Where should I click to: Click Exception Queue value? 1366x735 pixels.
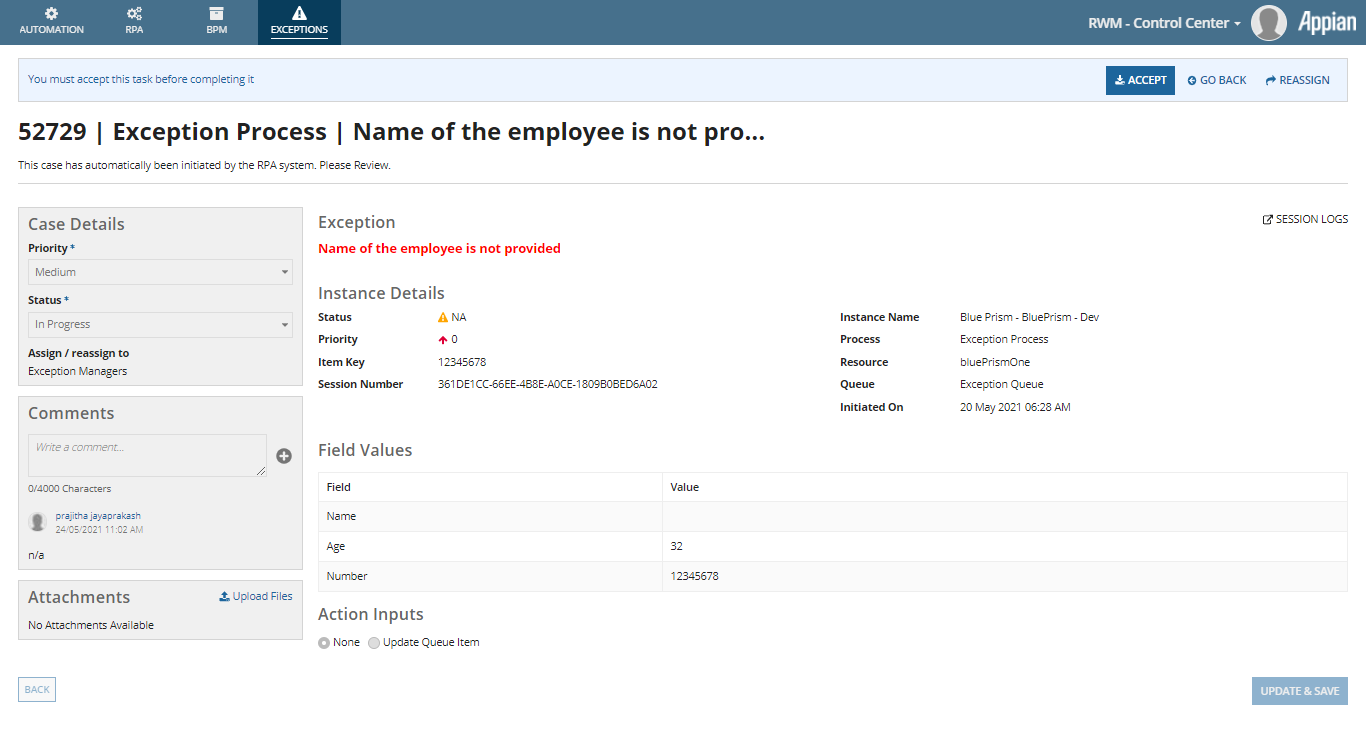click(1001, 384)
